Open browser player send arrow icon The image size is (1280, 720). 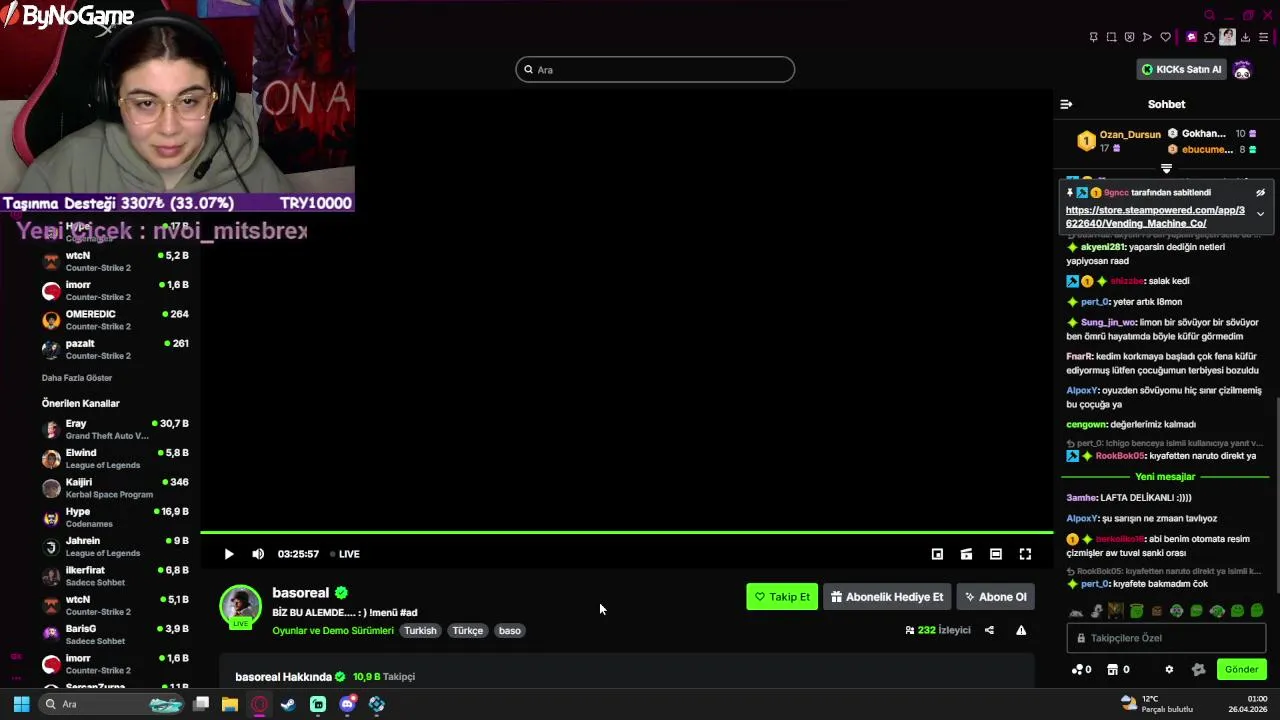coord(1147,37)
